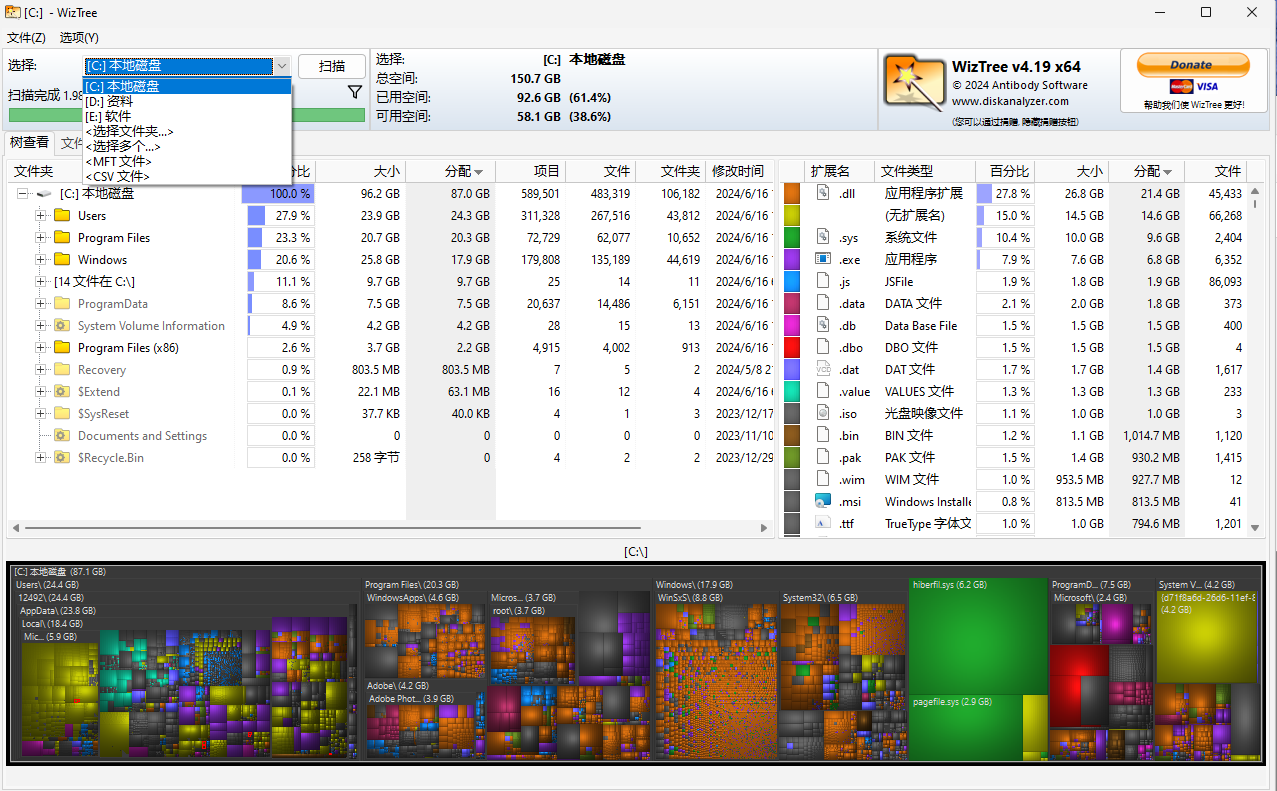Select [D:] 资料 from the drive list

coord(110,101)
